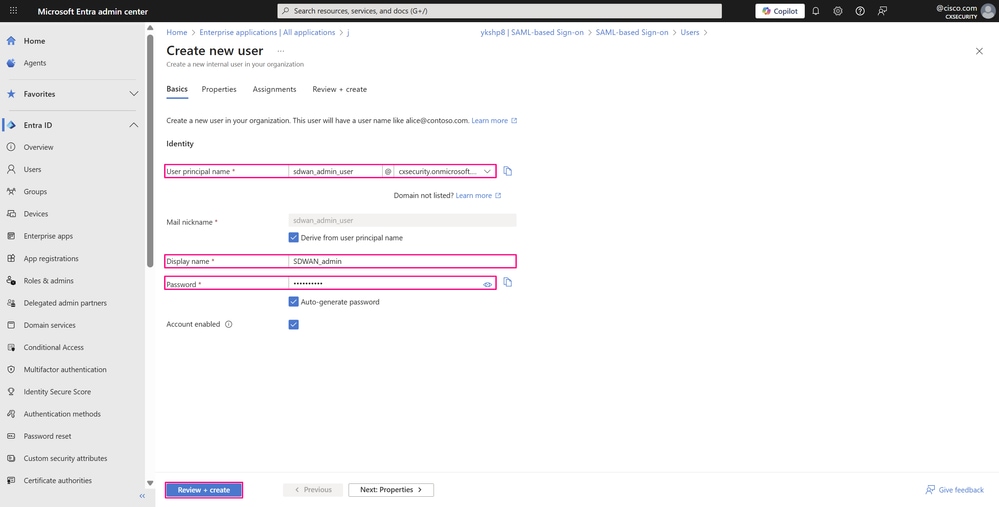Copy the generated password
Screen dimensions: 999x507
tap(508, 282)
